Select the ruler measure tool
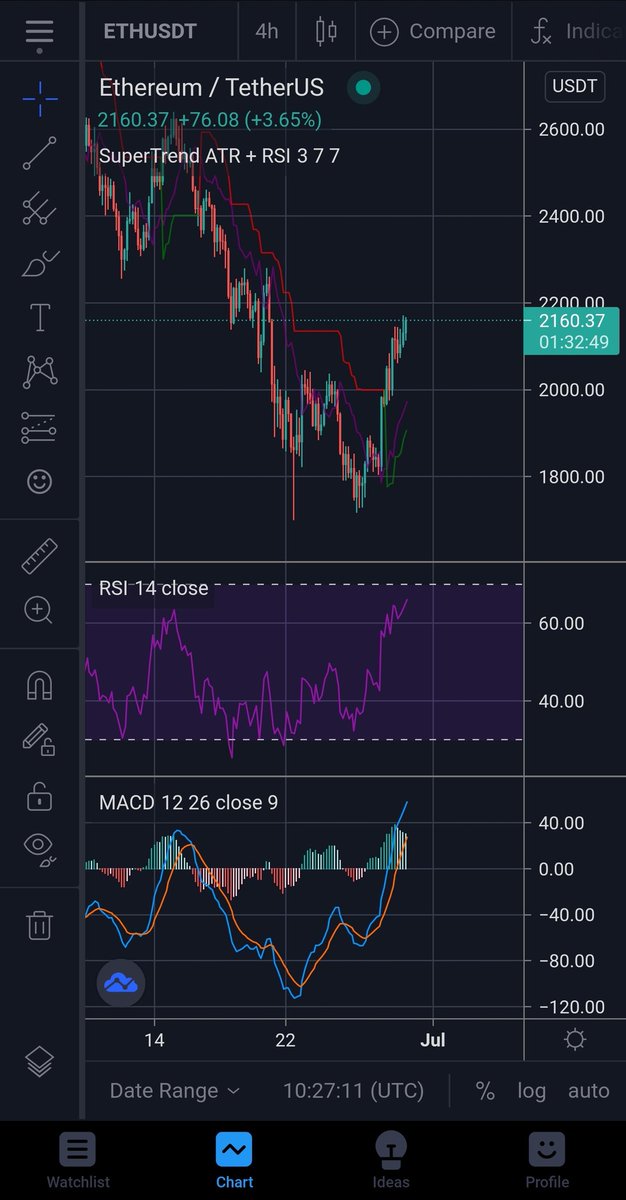Screen dimensions: 626x1200 click(39, 556)
